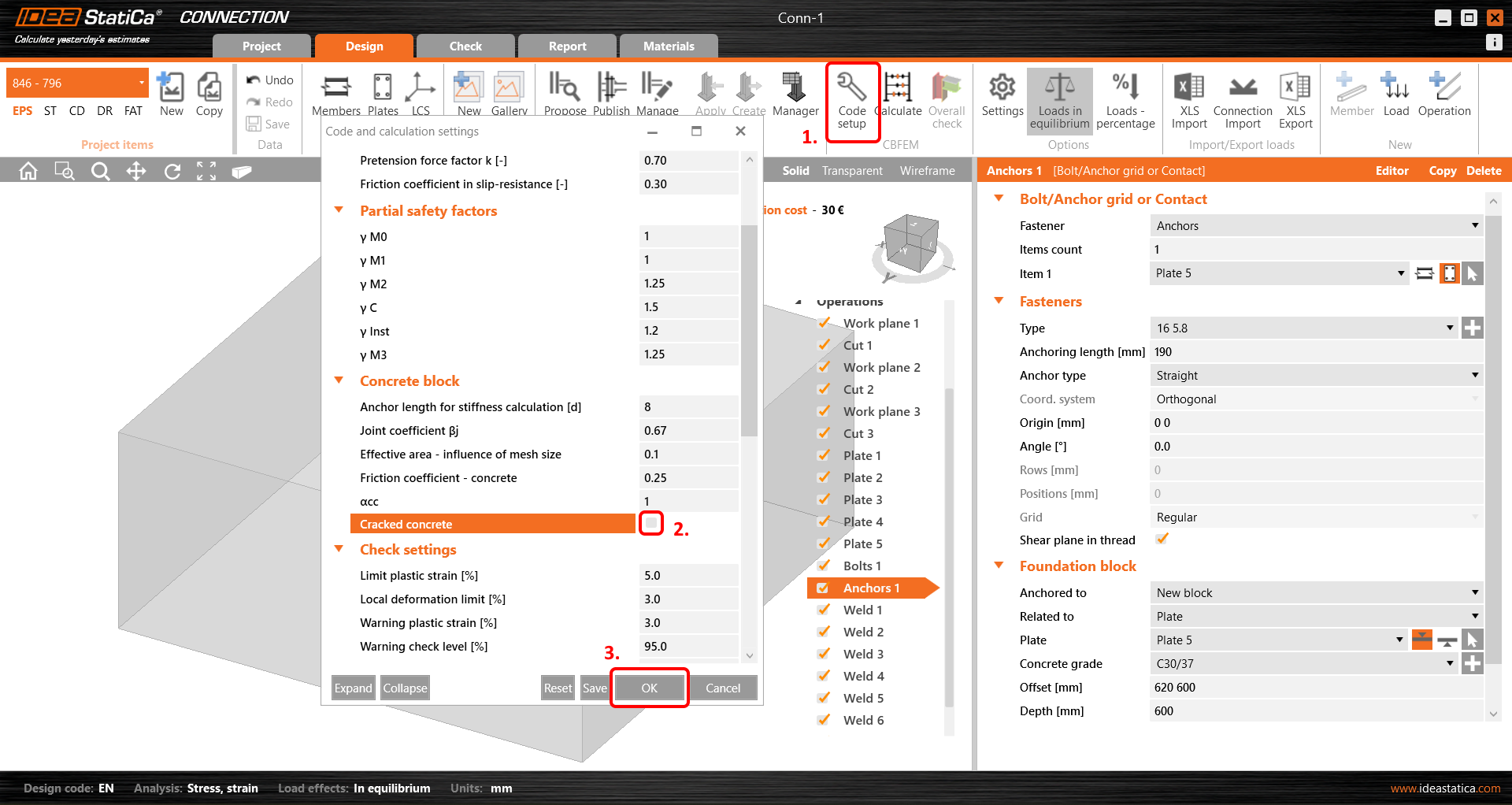
Task: Cancel the code settings dialog
Action: pos(723,688)
